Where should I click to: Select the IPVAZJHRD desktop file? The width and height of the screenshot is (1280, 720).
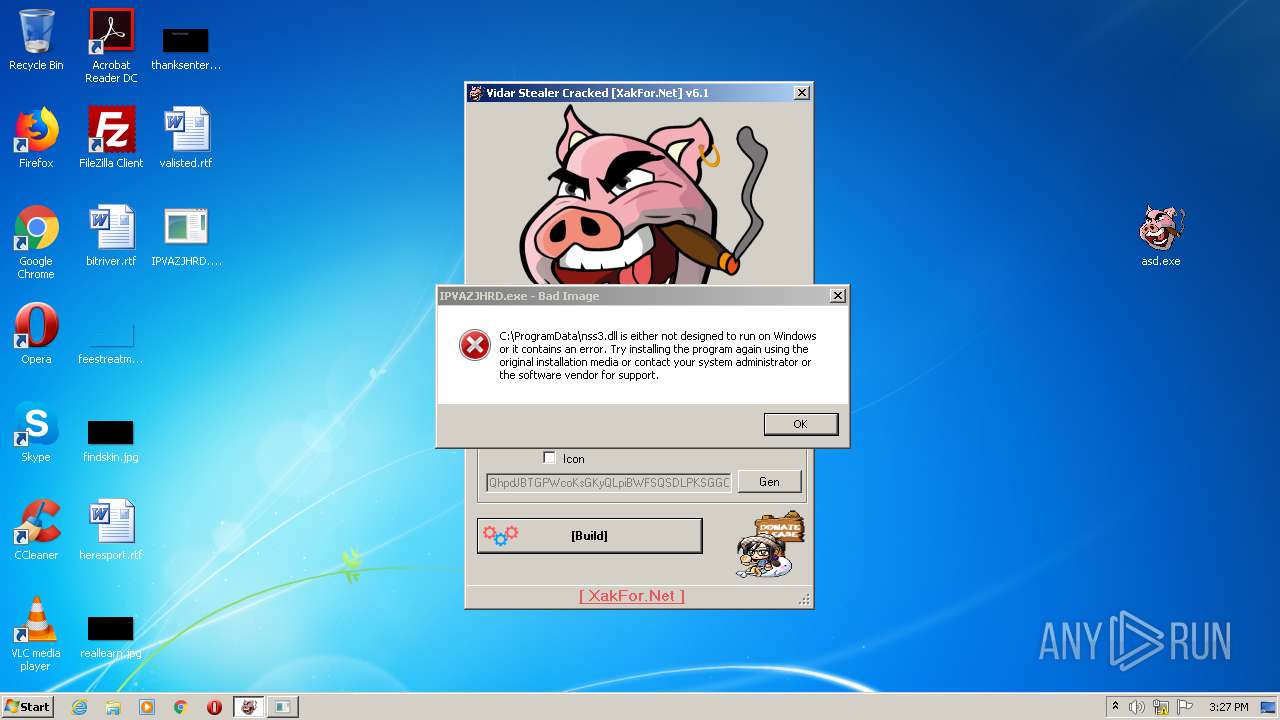click(186, 236)
